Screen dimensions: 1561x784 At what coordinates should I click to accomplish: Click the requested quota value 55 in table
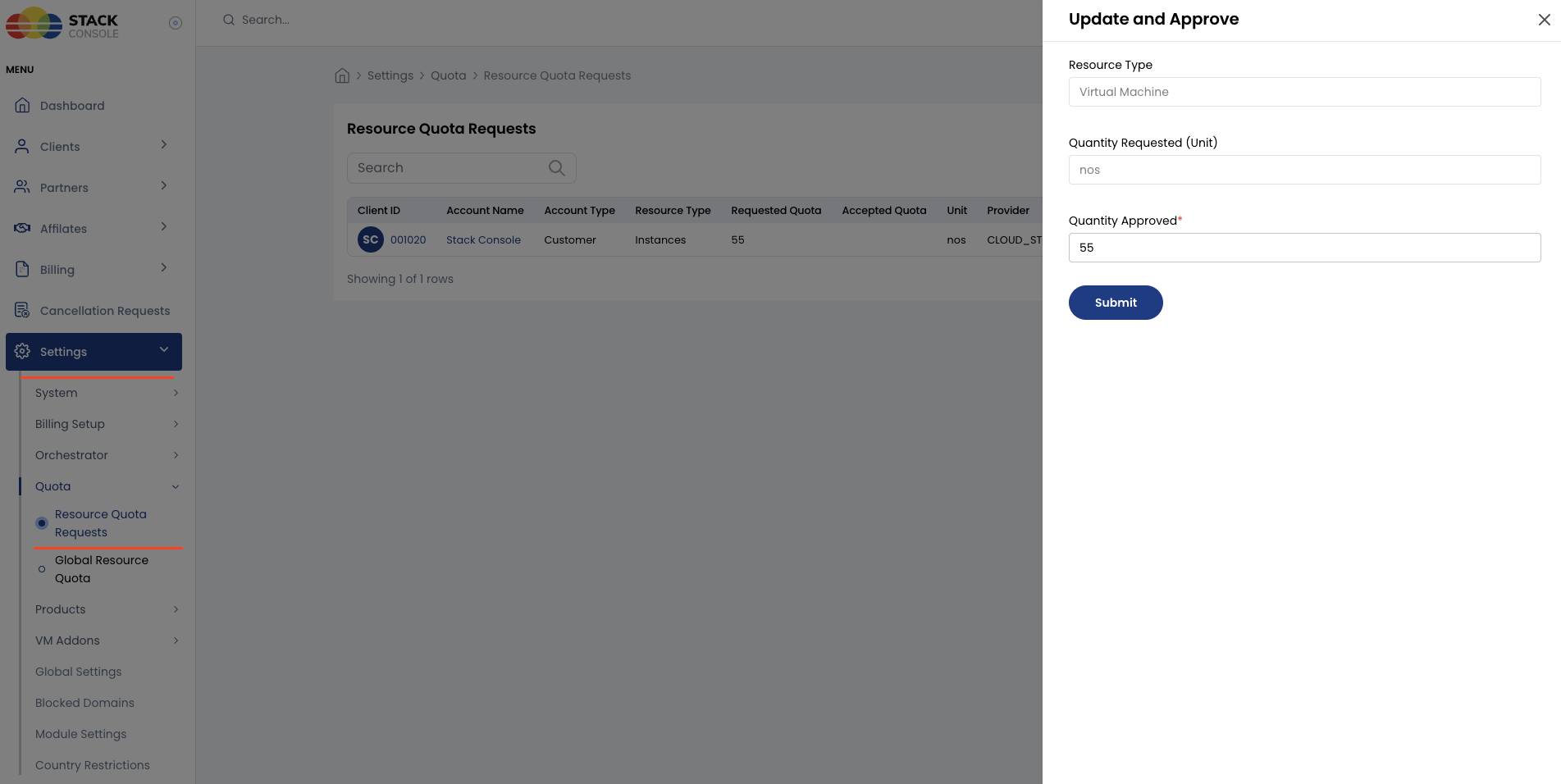(737, 240)
